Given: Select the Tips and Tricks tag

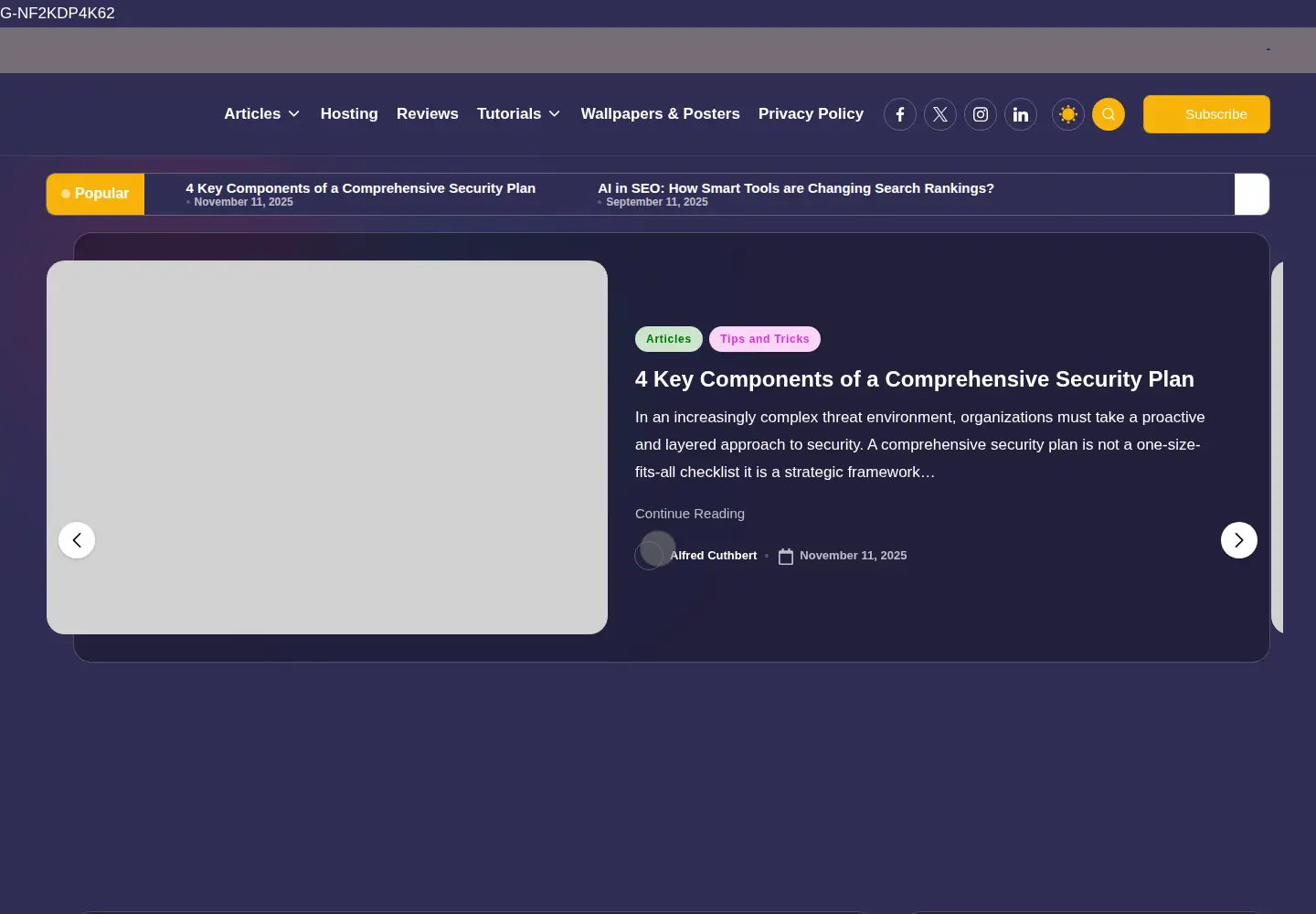Looking at the screenshot, I should pos(765,339).
